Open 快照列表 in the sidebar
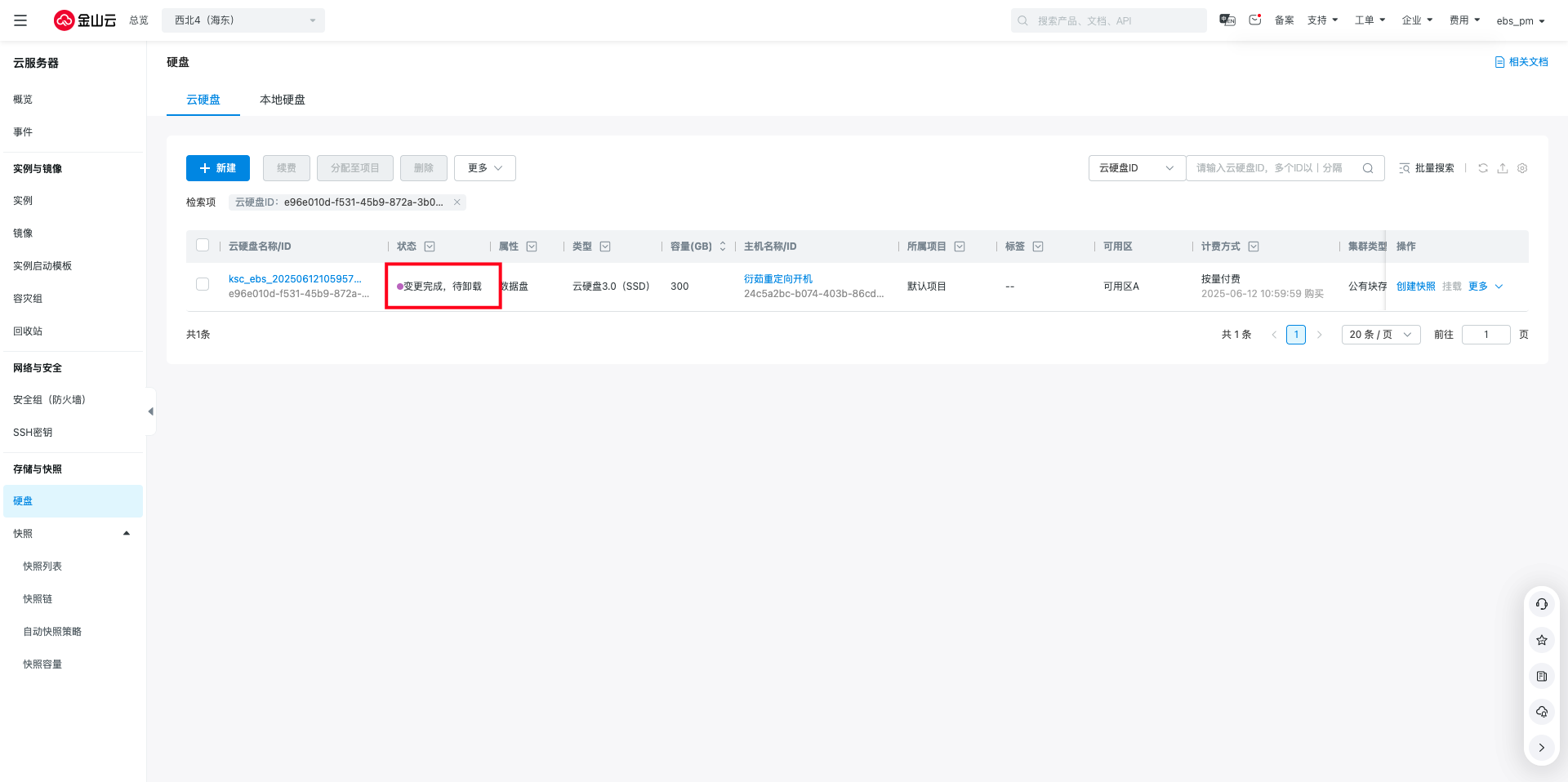The image size is (1568, 782). click(x=42, y=567)
